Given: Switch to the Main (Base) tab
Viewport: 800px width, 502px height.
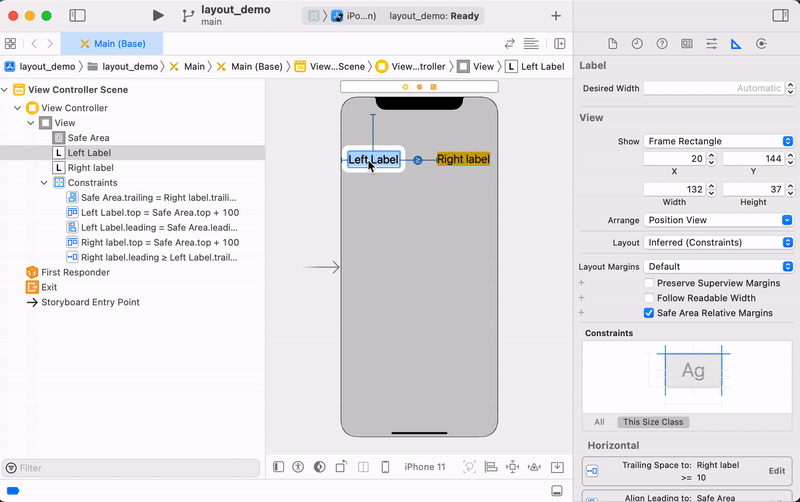Looking at the screenshot, I should pos(112,43).
